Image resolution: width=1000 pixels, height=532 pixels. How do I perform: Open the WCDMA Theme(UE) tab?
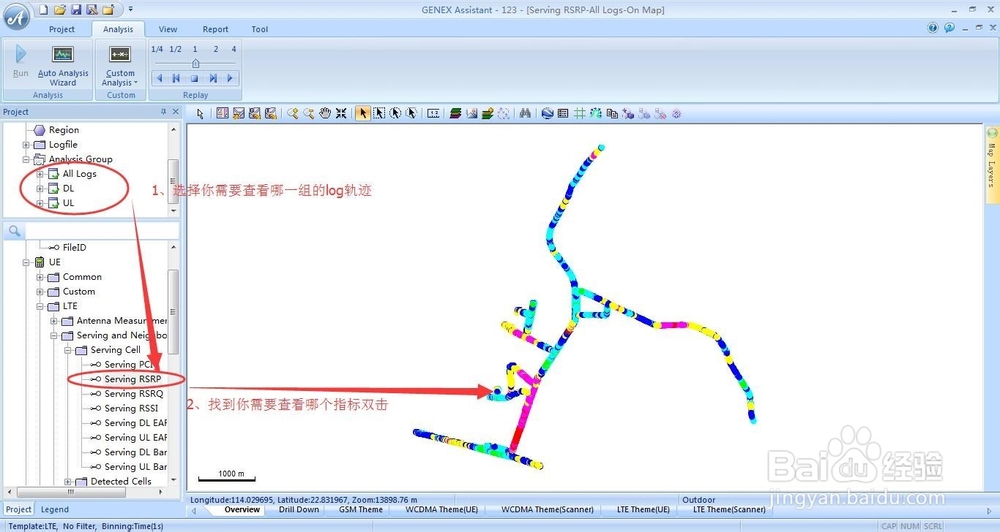pyautogui.click(x=441, y=510)
